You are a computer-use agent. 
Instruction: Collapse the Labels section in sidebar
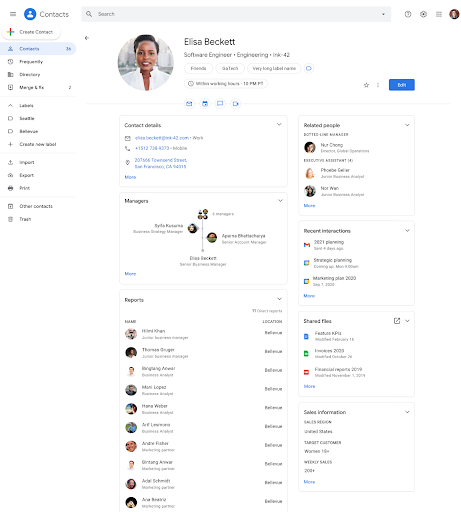(11, 106)
